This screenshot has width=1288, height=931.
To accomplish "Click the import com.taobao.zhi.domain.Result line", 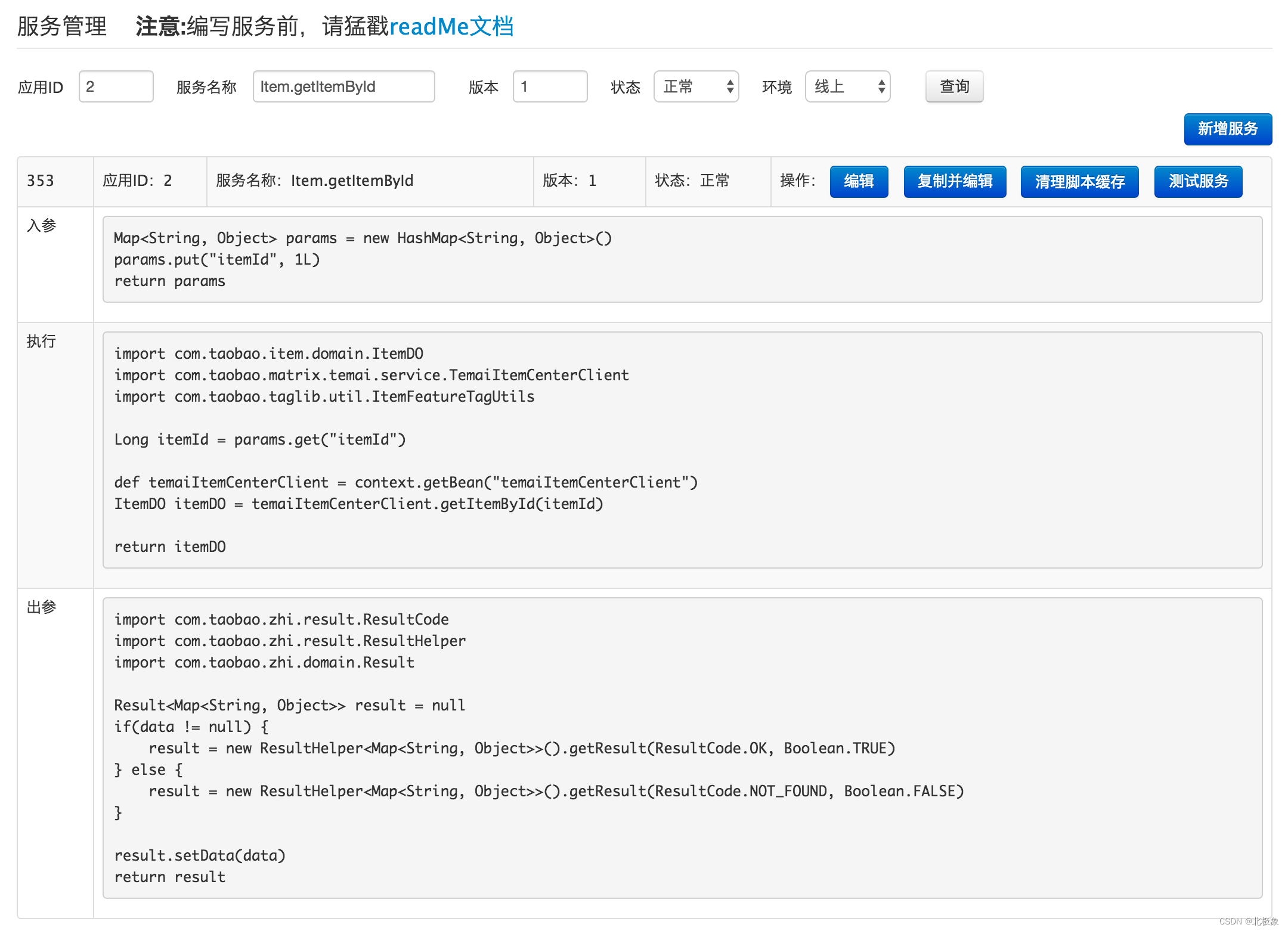I will click(264, 663).
